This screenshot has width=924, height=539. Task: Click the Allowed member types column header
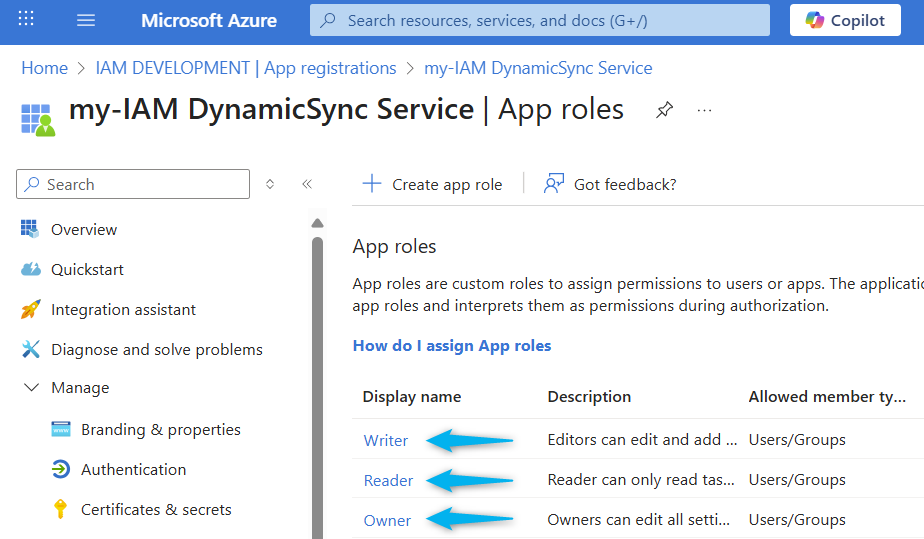827,396
